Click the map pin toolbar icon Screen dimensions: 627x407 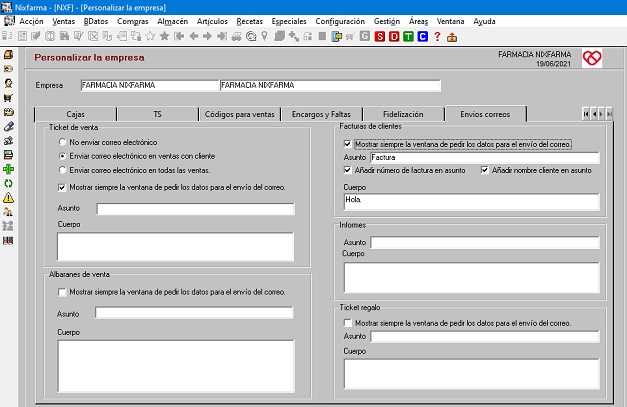[x=264, y=36]
